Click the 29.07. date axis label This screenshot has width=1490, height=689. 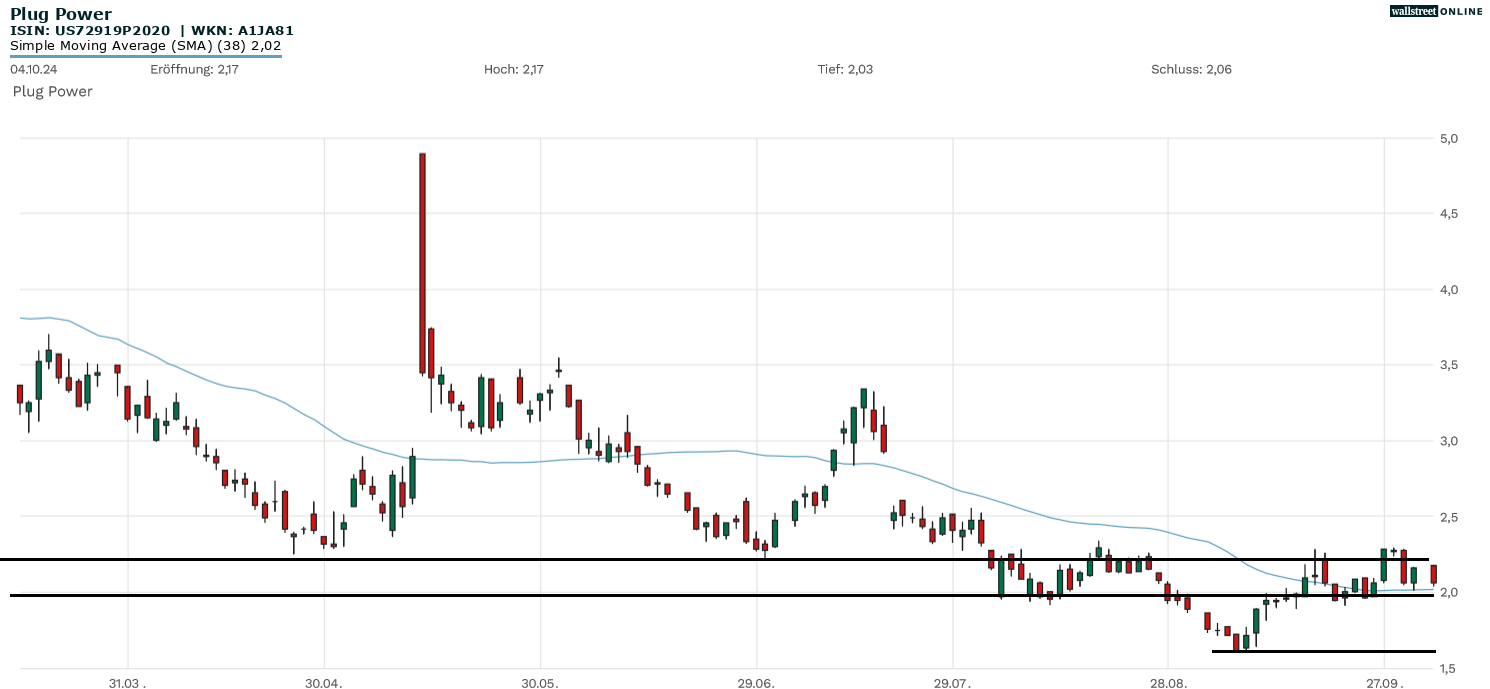pos(953,684)
